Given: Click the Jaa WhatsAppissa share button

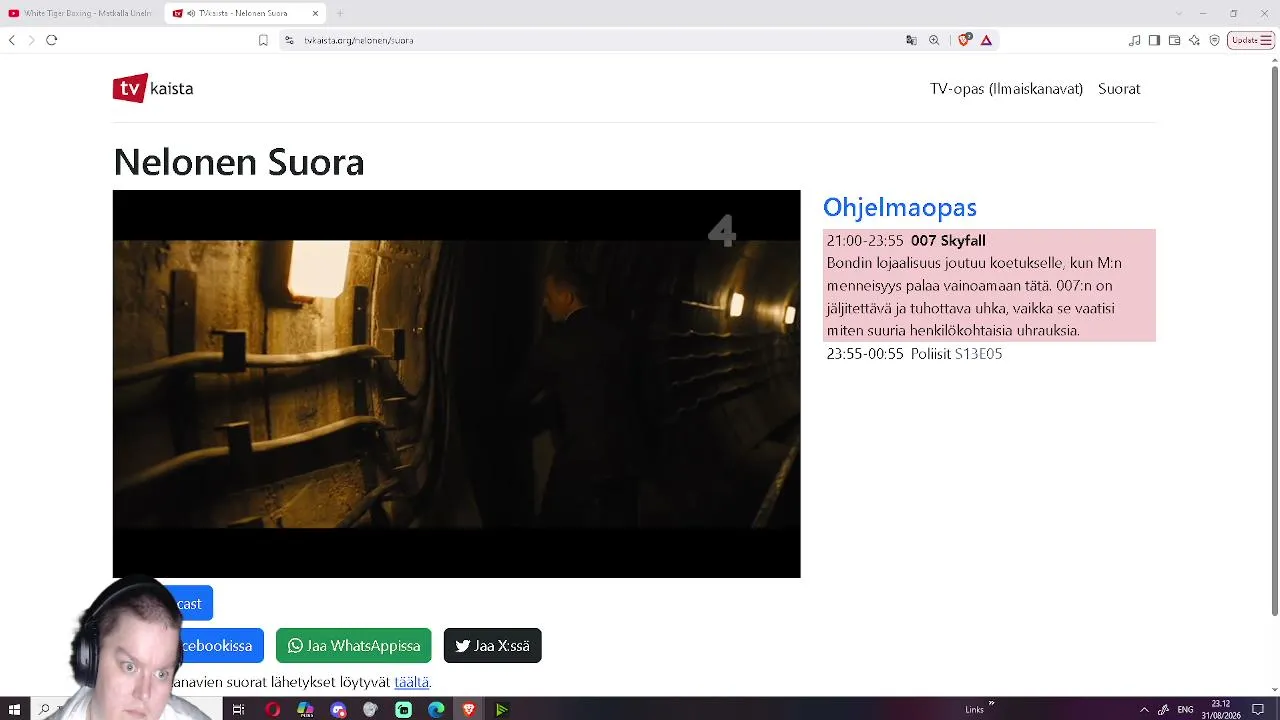Looking at the screenshot, I should tap(354, 646).
